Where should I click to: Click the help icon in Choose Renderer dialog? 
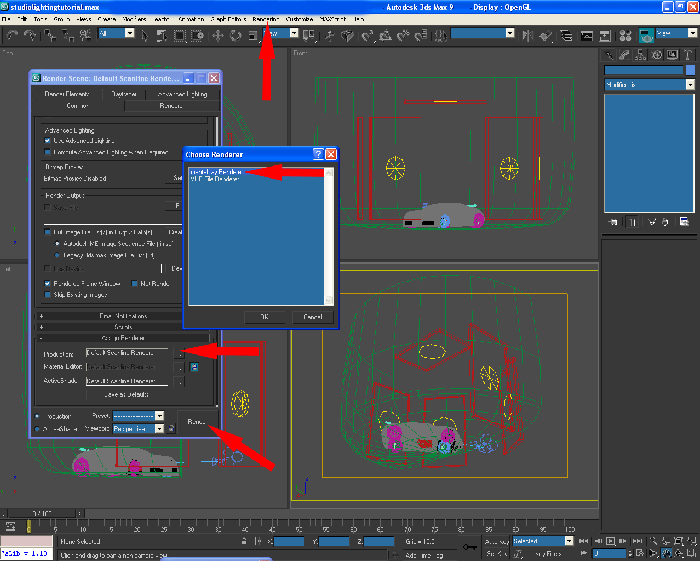317,155
